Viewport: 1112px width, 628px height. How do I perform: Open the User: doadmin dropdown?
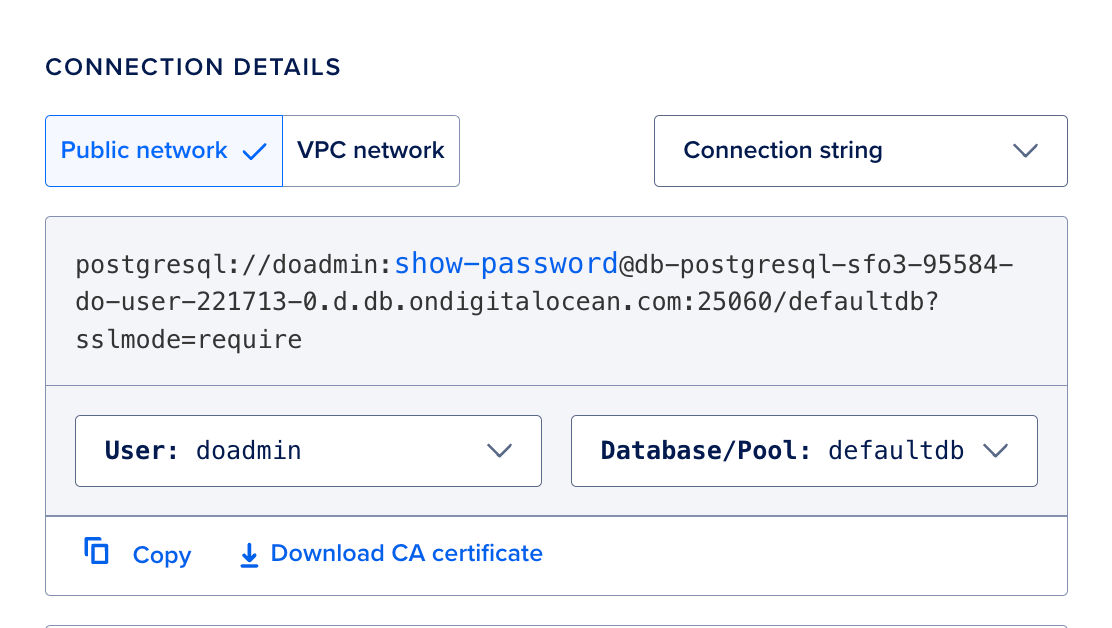(308, 450)
